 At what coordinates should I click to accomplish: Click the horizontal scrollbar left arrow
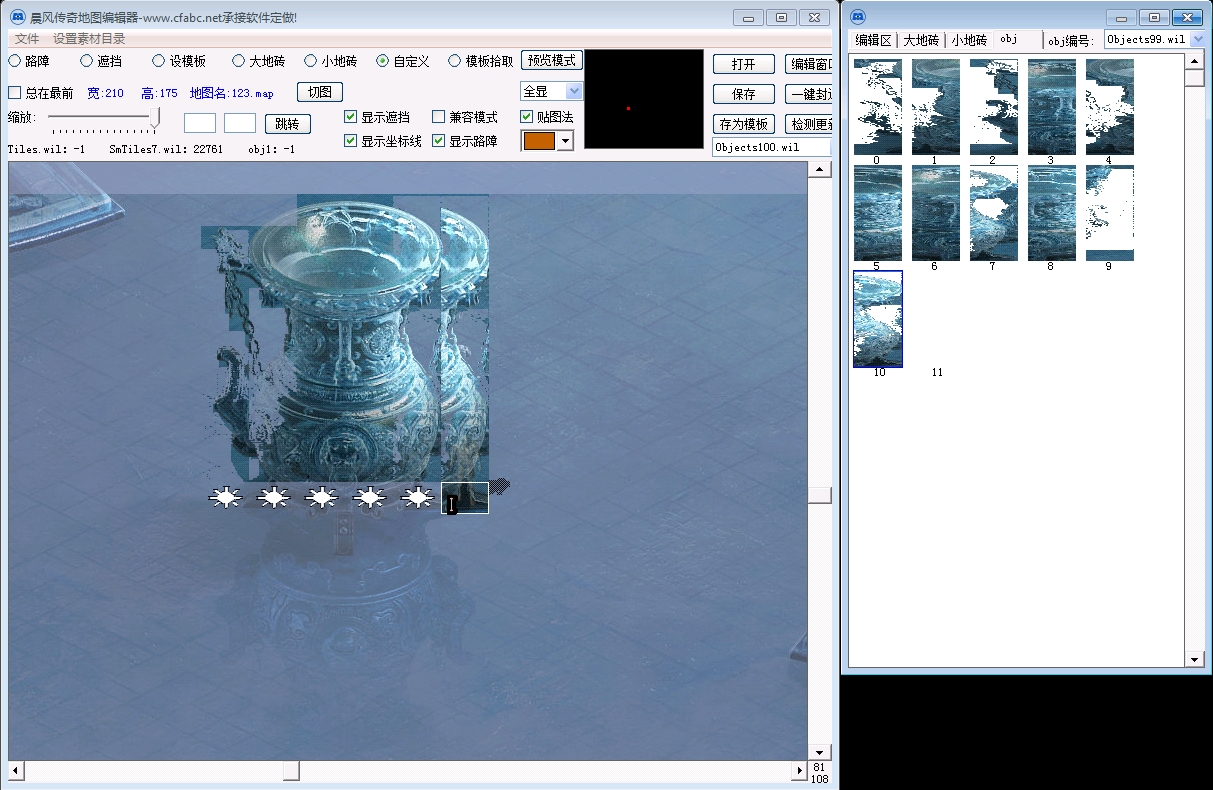click(x=16, y=771)
